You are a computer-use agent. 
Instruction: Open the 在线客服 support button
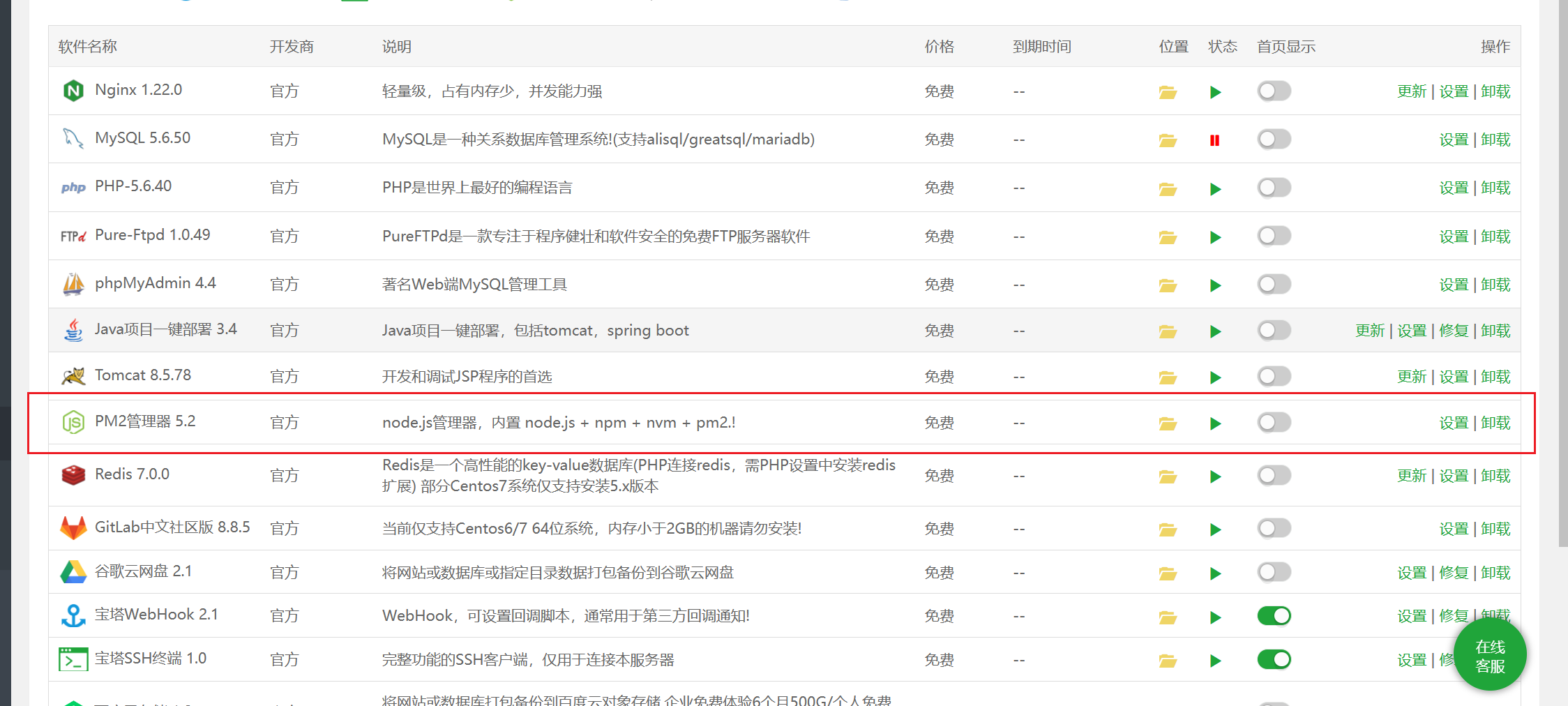tap(1490, 656)
